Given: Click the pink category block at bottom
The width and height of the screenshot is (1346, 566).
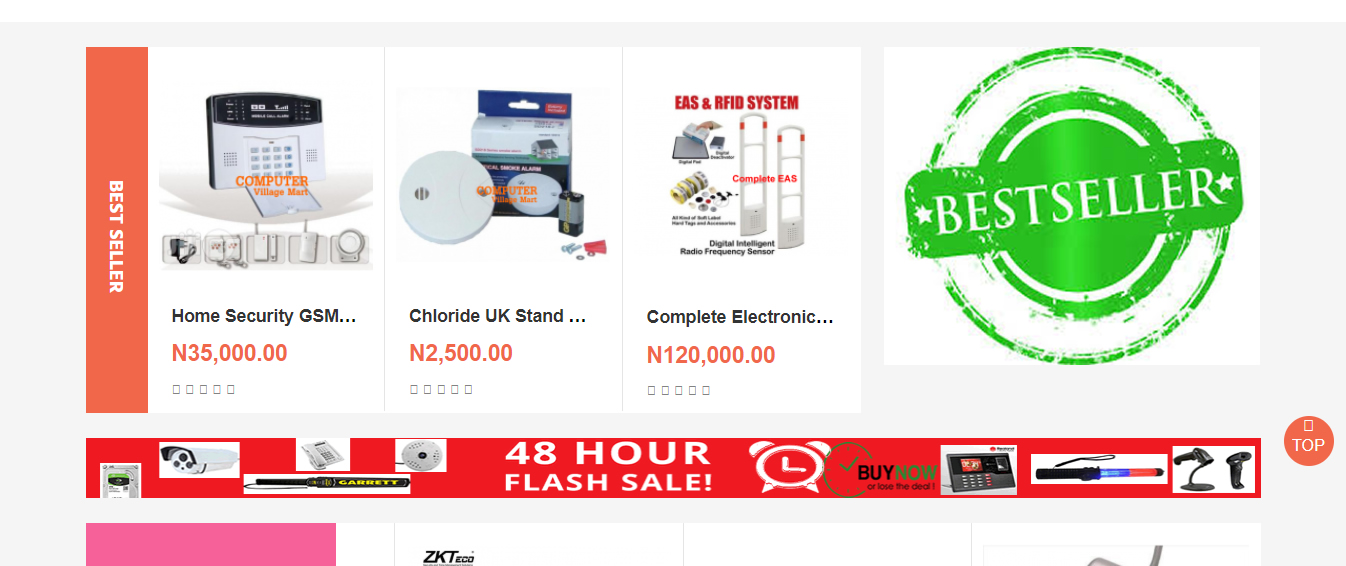Looking at the screenshot, I should (211, 544).
